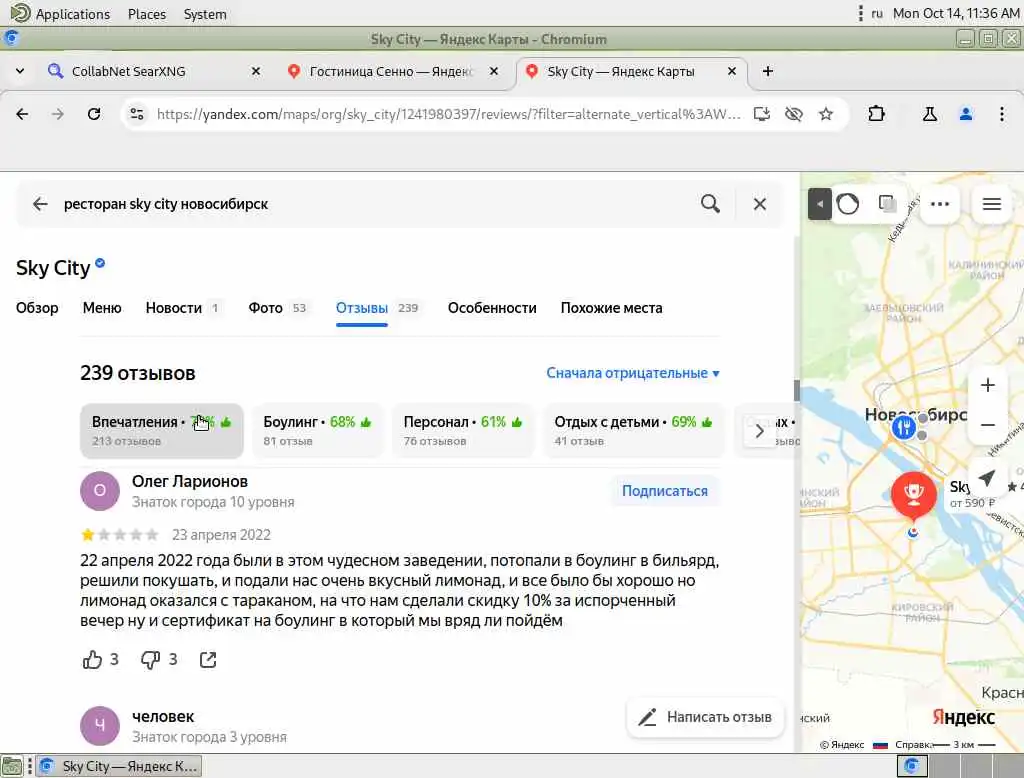
Task: Toggle the traffic layer circle icon on map
Action: 848,204
